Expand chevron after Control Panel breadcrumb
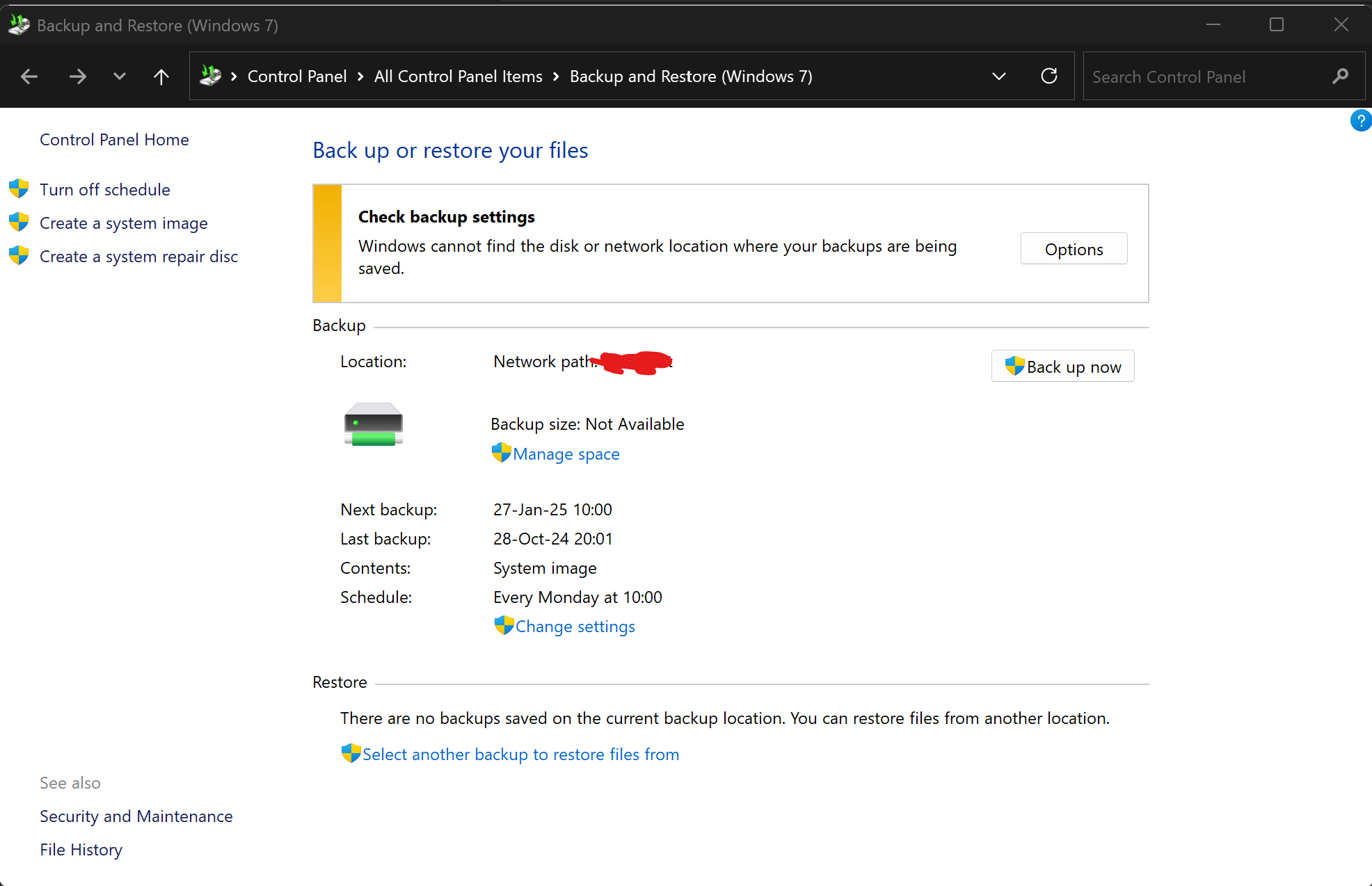1372x886 pixels. click(360, 76)
